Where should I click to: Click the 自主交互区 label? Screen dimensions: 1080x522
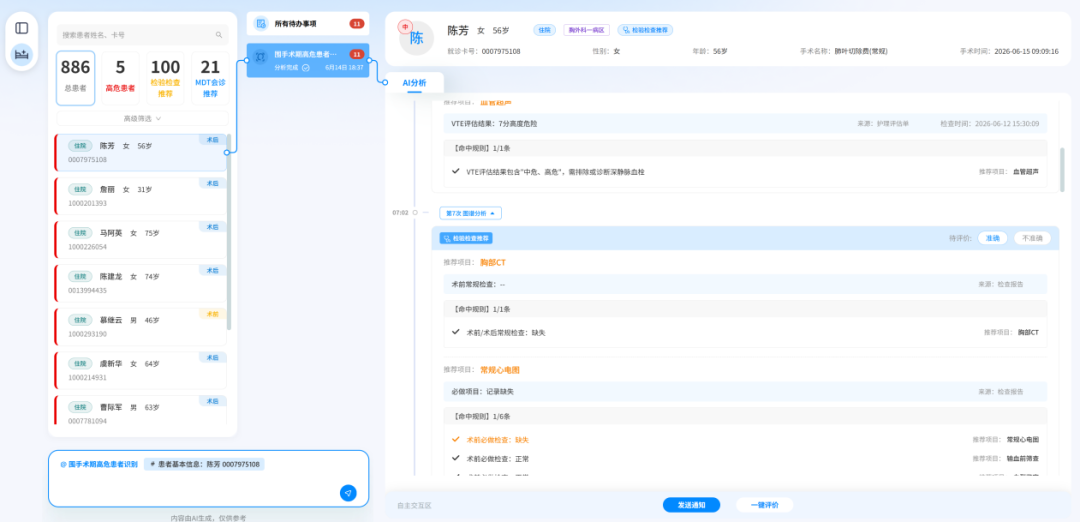click(414, 505)
